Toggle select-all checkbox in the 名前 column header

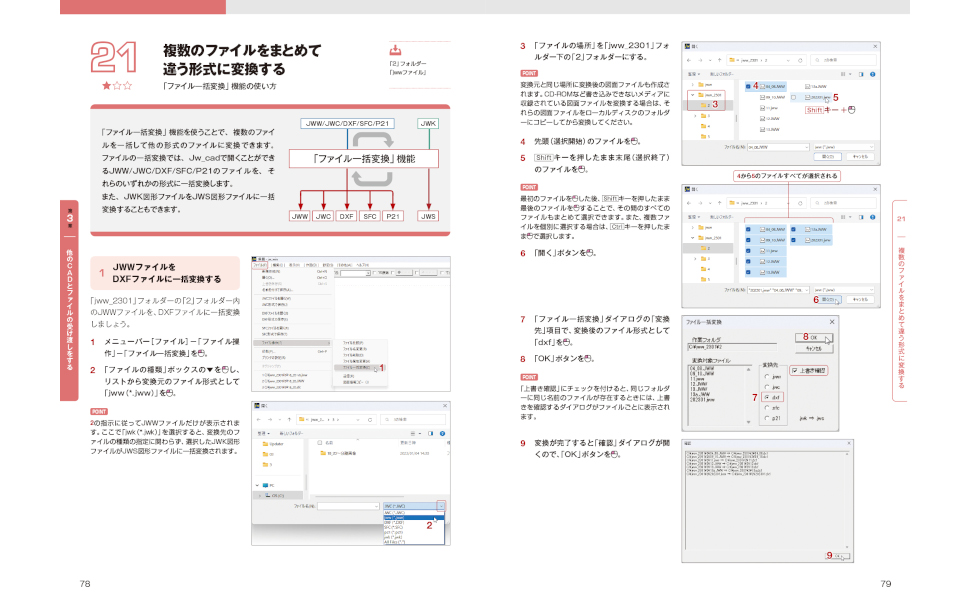[320, 443]
